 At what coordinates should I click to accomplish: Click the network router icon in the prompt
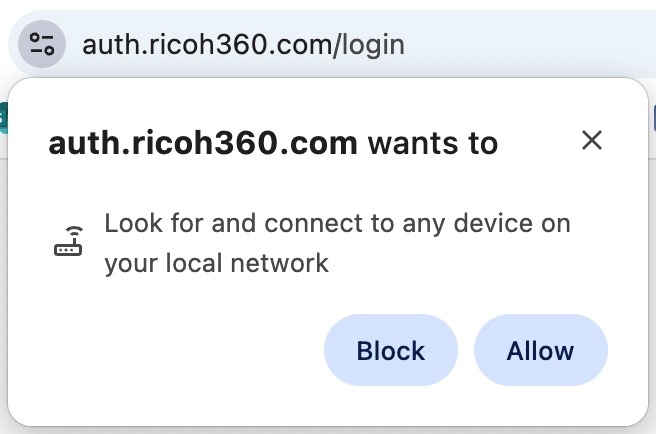pos(69,243)
